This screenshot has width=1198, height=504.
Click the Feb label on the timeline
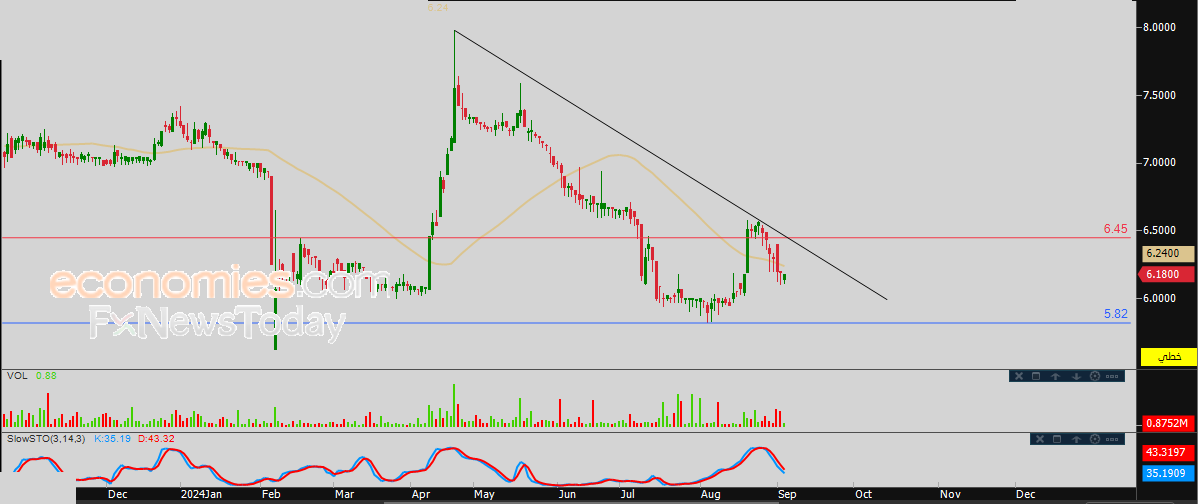pos(270,495)
